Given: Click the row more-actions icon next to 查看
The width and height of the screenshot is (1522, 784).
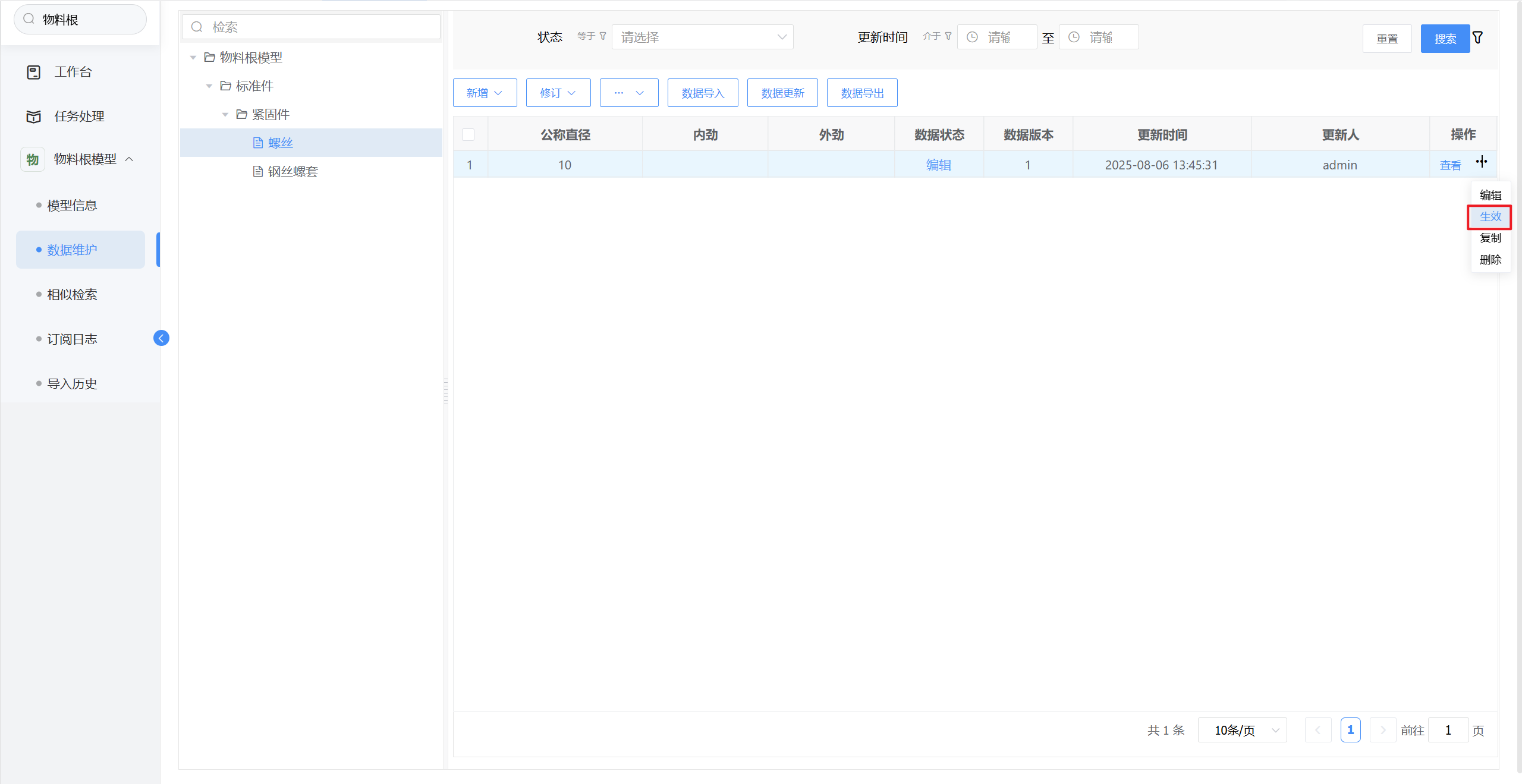Looking at the screenshot, I should (x=1482, y=162).
